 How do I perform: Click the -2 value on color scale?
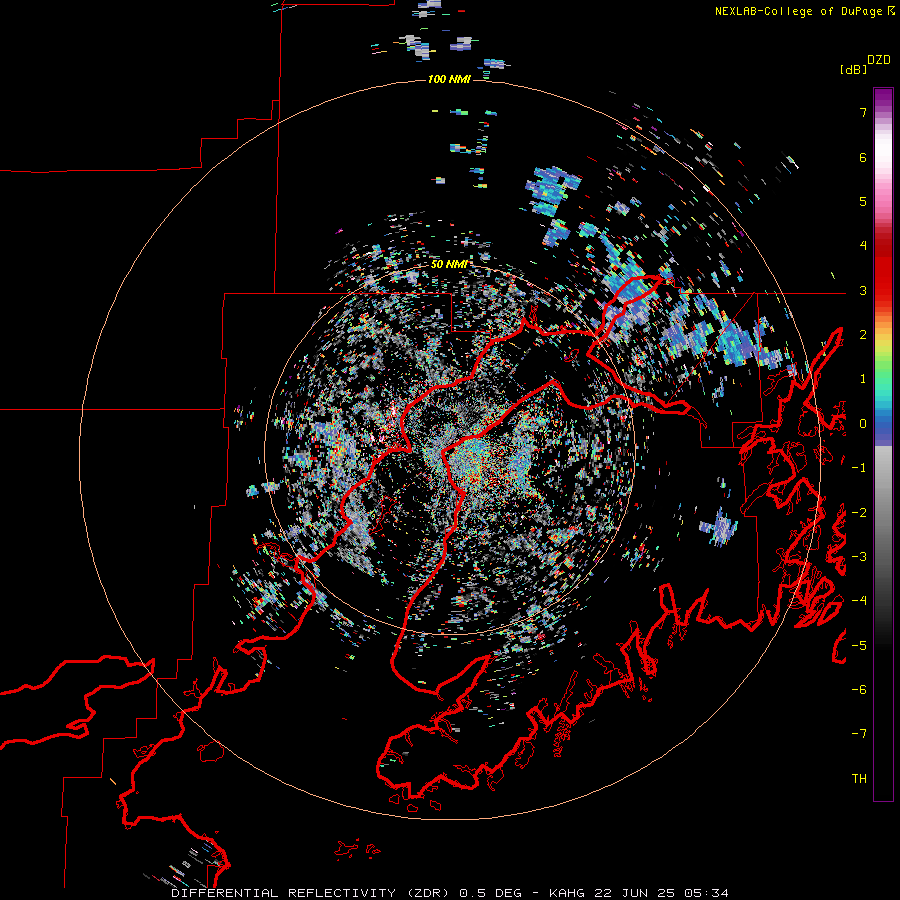click(859, 513)
